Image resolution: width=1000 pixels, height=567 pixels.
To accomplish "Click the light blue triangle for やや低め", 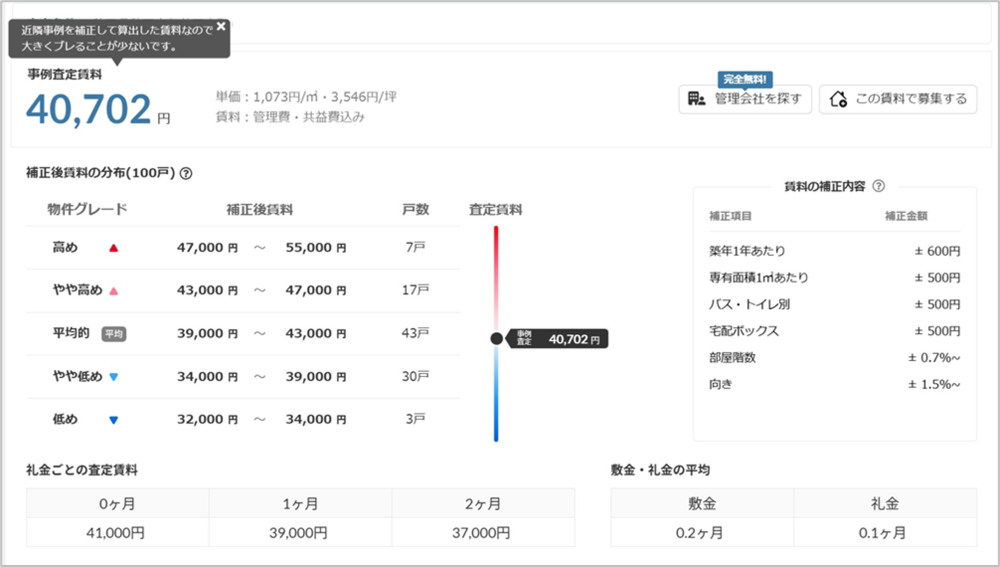I will [x=114, y=377].
